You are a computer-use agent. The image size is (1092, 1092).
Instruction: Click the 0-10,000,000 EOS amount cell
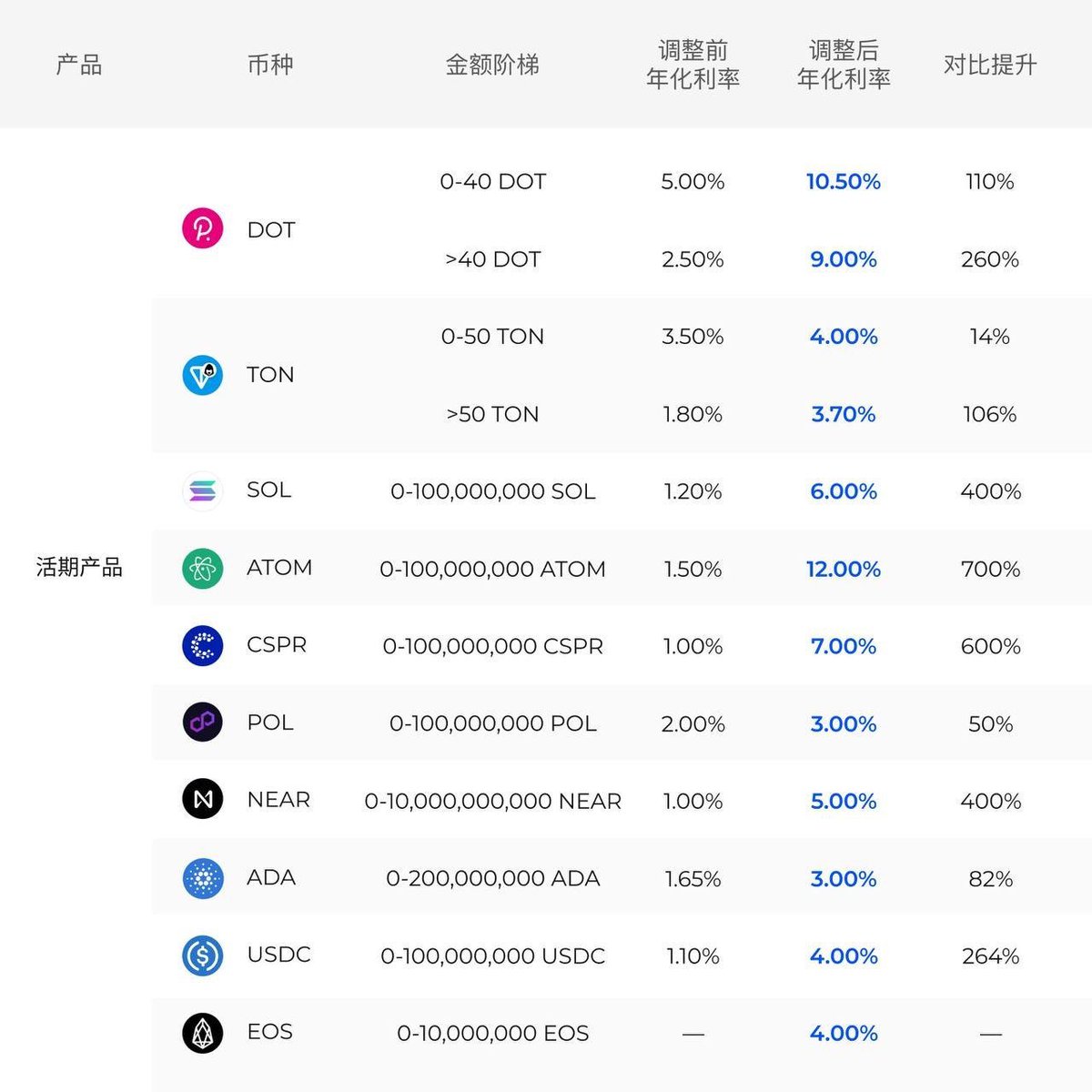pos(493,1034)
